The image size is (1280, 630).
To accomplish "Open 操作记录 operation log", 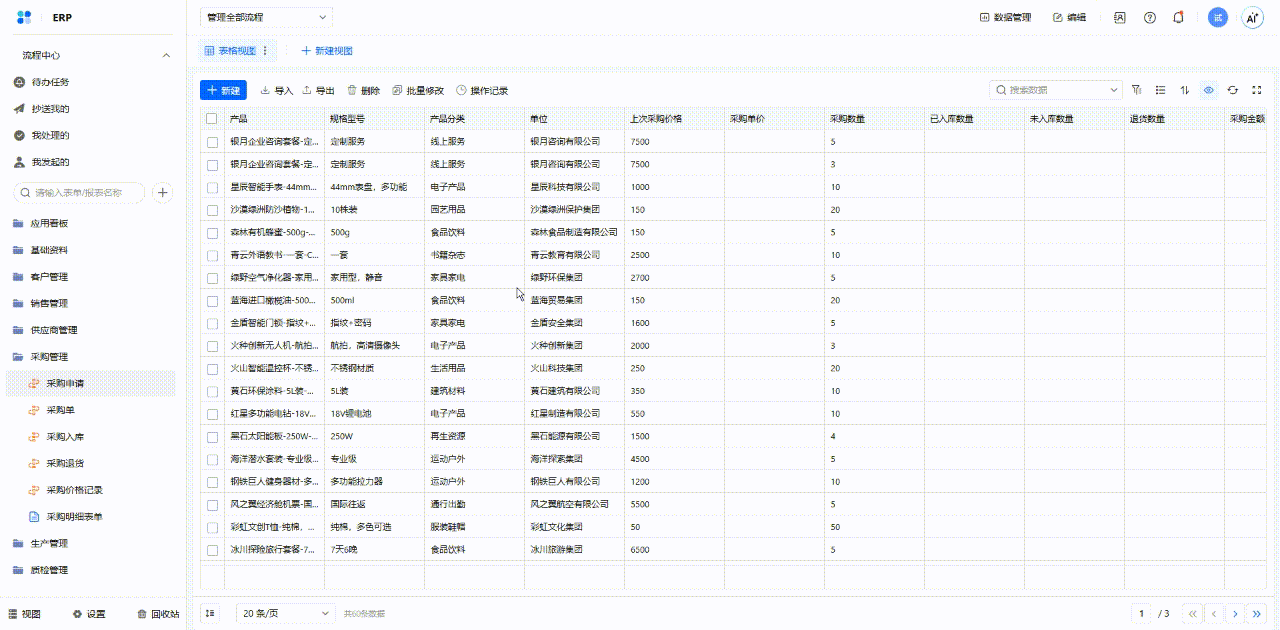I will click(482, 90).
